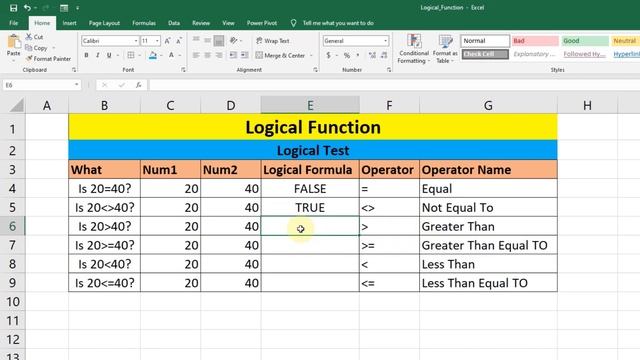This screenshot has height=360, width=640.
Task: Select the row 7 header
Action: pos(13,245)
